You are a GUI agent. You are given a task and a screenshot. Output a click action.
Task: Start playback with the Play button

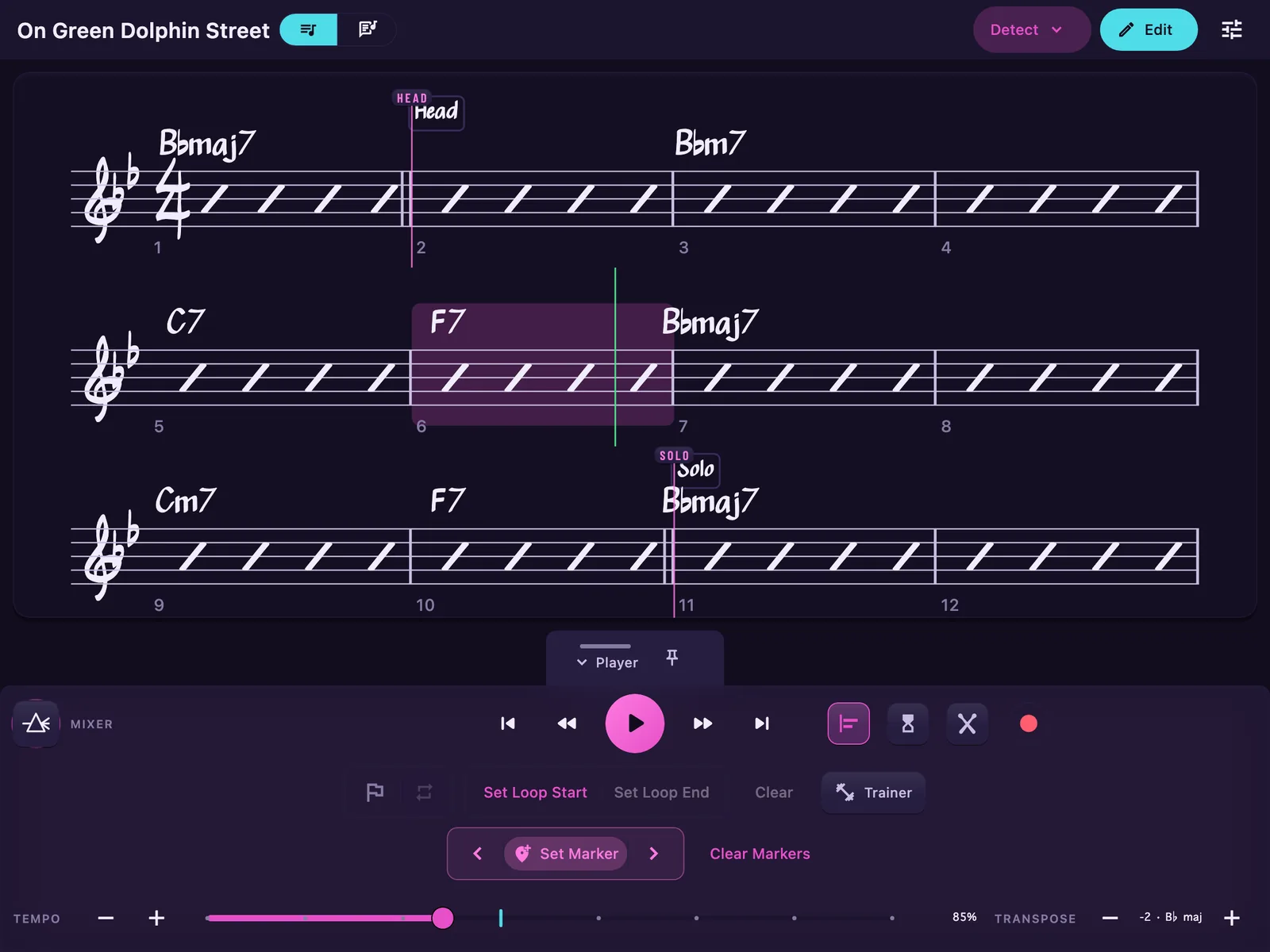[x=635, y=724]
